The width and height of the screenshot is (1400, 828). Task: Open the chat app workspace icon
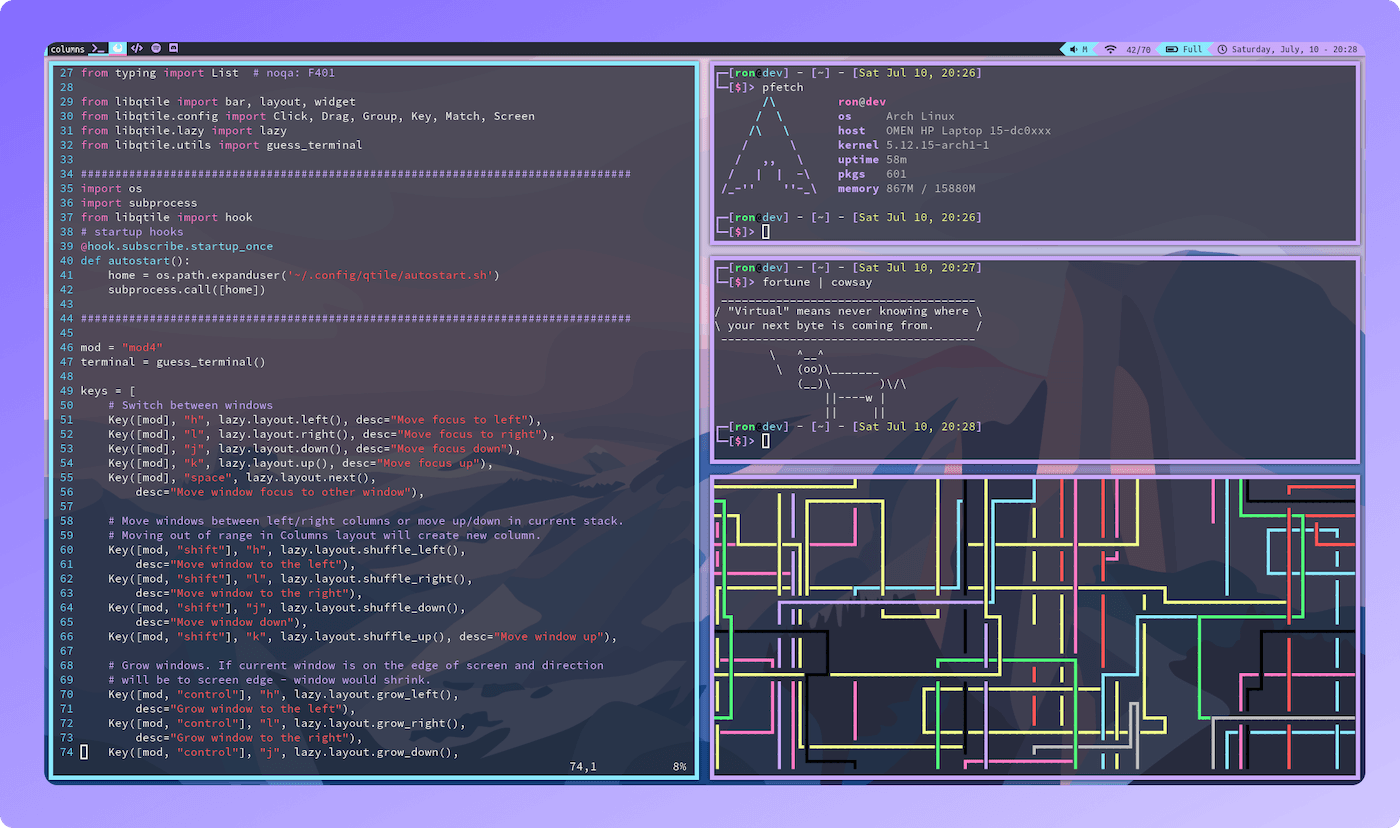coord(174,48)
